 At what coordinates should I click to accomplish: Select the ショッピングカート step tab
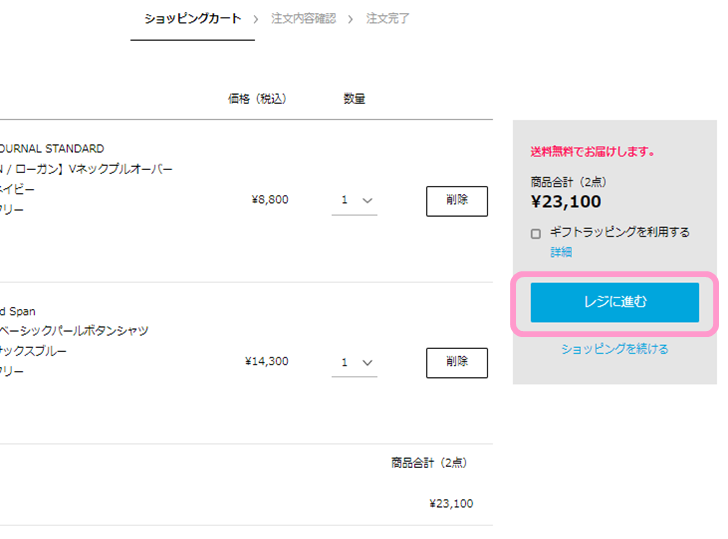(x=192, y=19)
